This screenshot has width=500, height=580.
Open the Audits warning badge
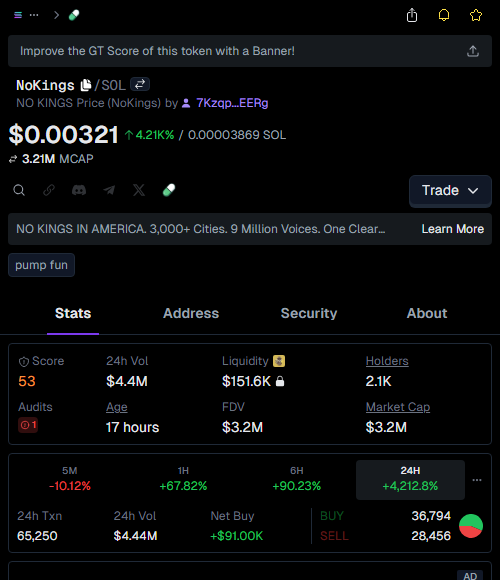pyautogui.click(x=28, y=425)
